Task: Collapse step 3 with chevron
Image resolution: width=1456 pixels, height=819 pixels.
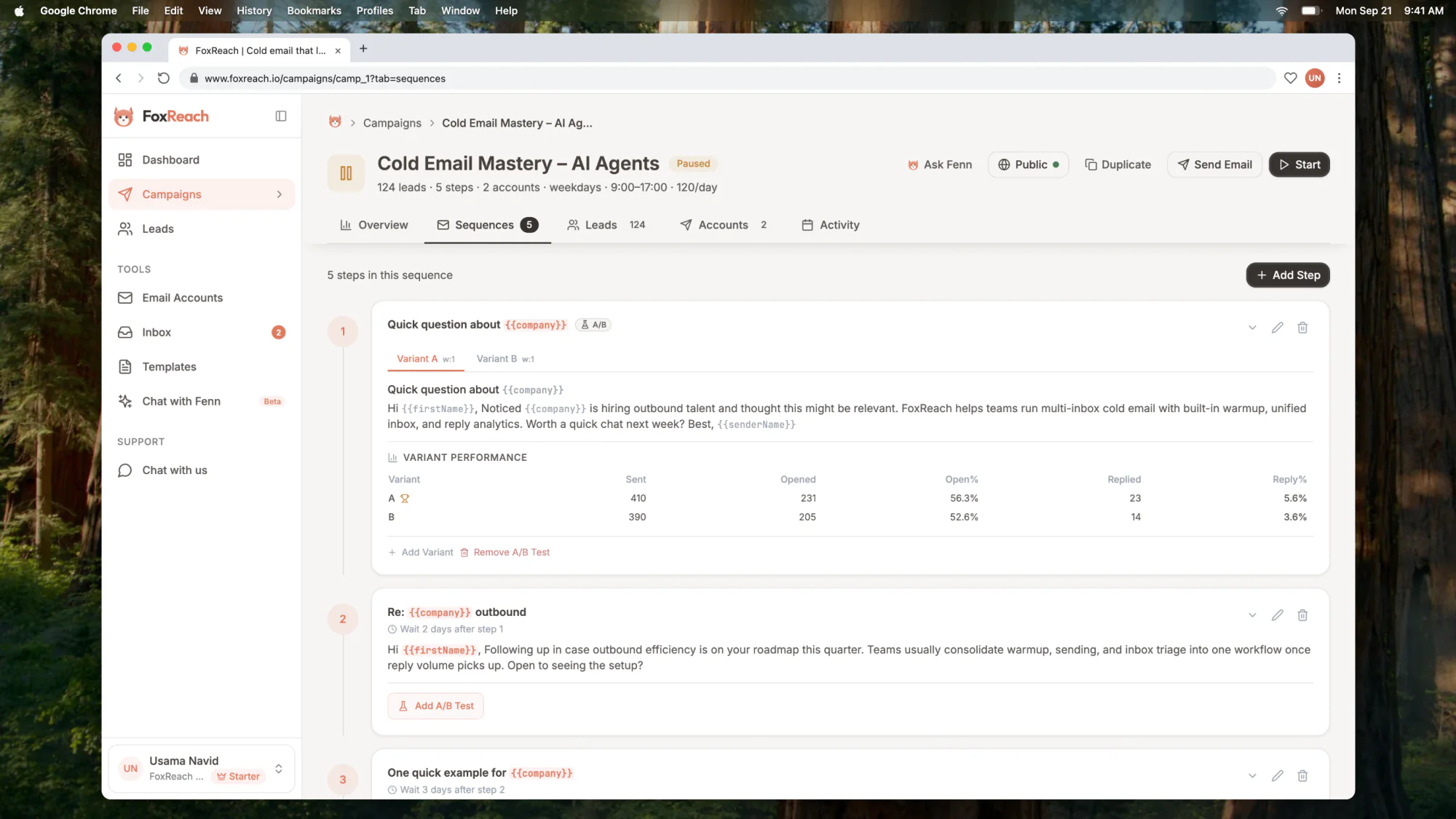Action: pos(1252,776)
